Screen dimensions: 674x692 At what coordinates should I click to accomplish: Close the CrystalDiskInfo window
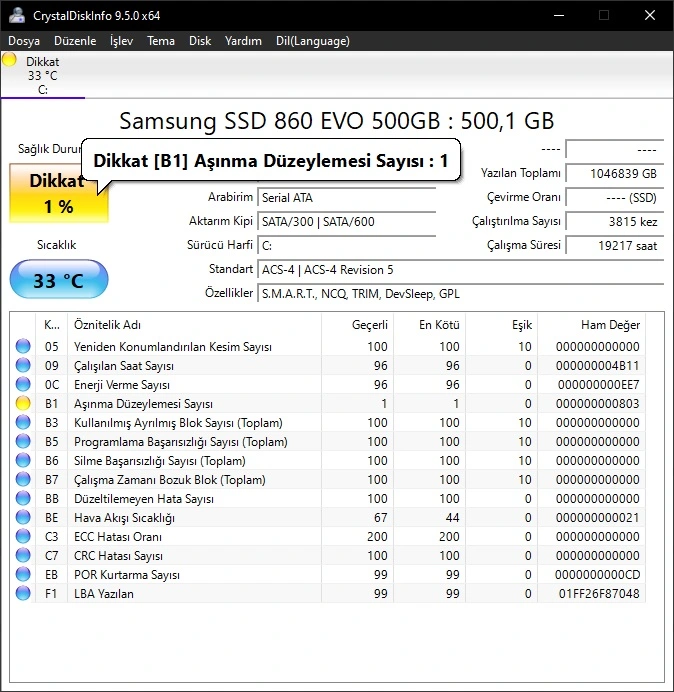(650, 15)
